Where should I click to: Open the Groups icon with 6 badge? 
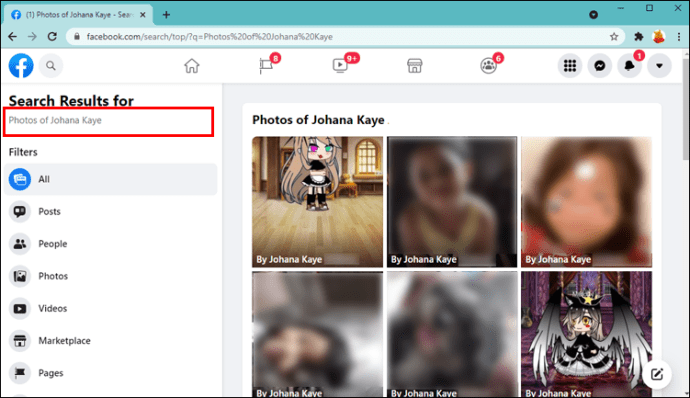point(488,66)
